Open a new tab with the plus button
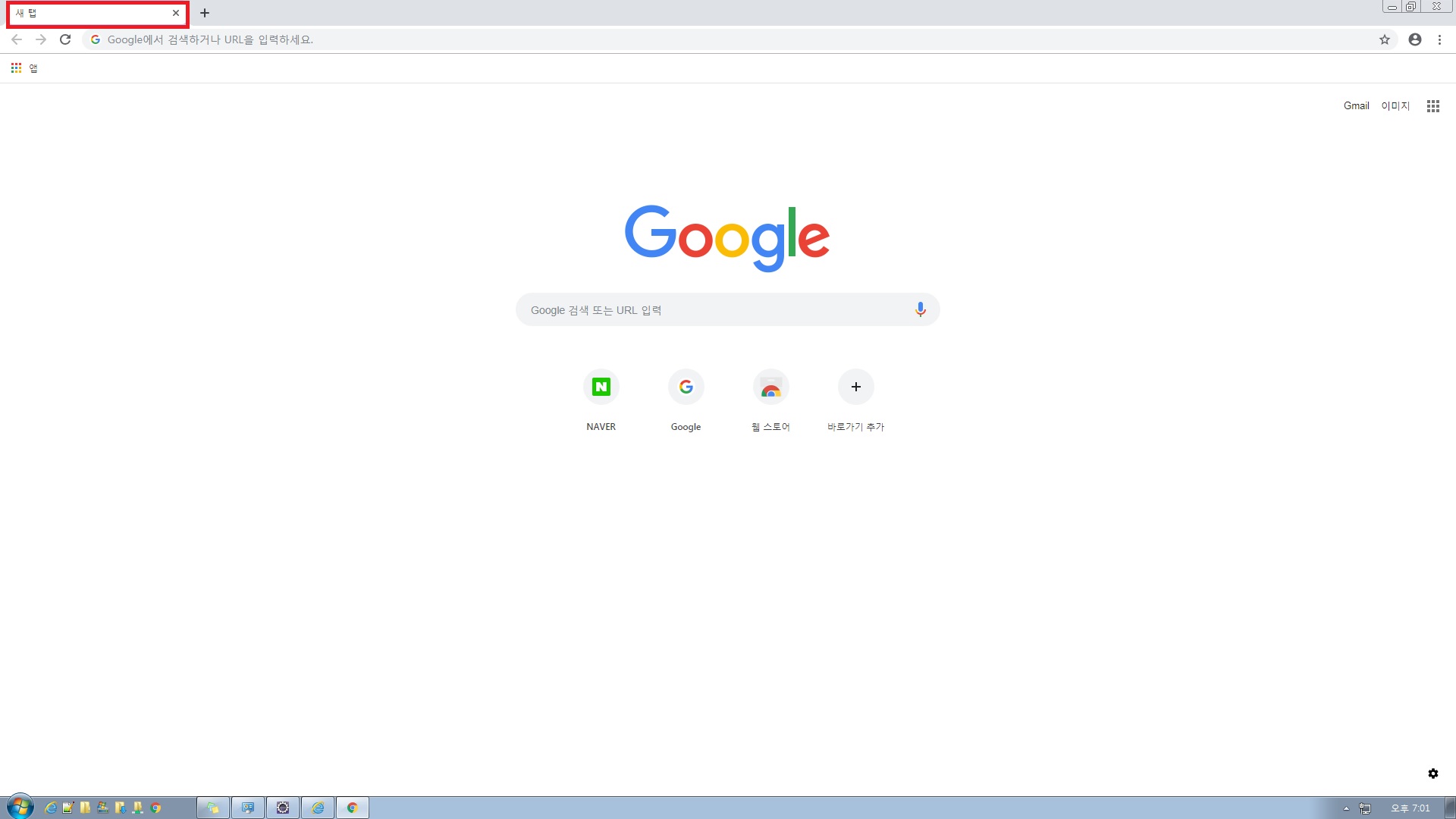 (x=205, y=13)
